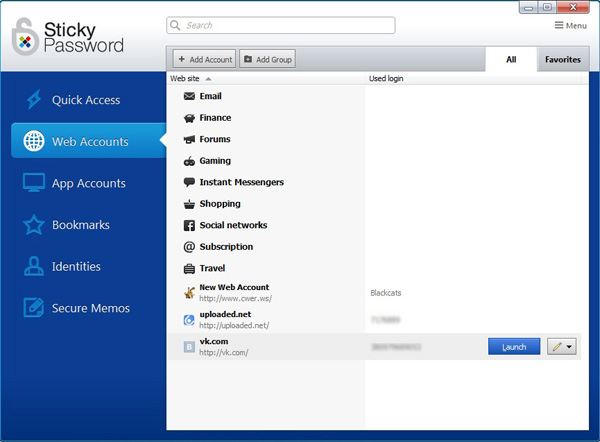This screenshot has height=442, width=600.
Task: Open Quick Access lightning icon
Action: pyautogui.click(x=34, y=99)
